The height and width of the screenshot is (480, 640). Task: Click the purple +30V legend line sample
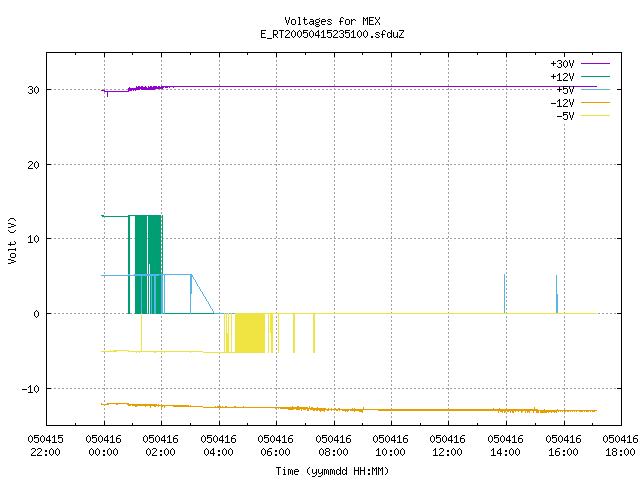pos(595,64)
